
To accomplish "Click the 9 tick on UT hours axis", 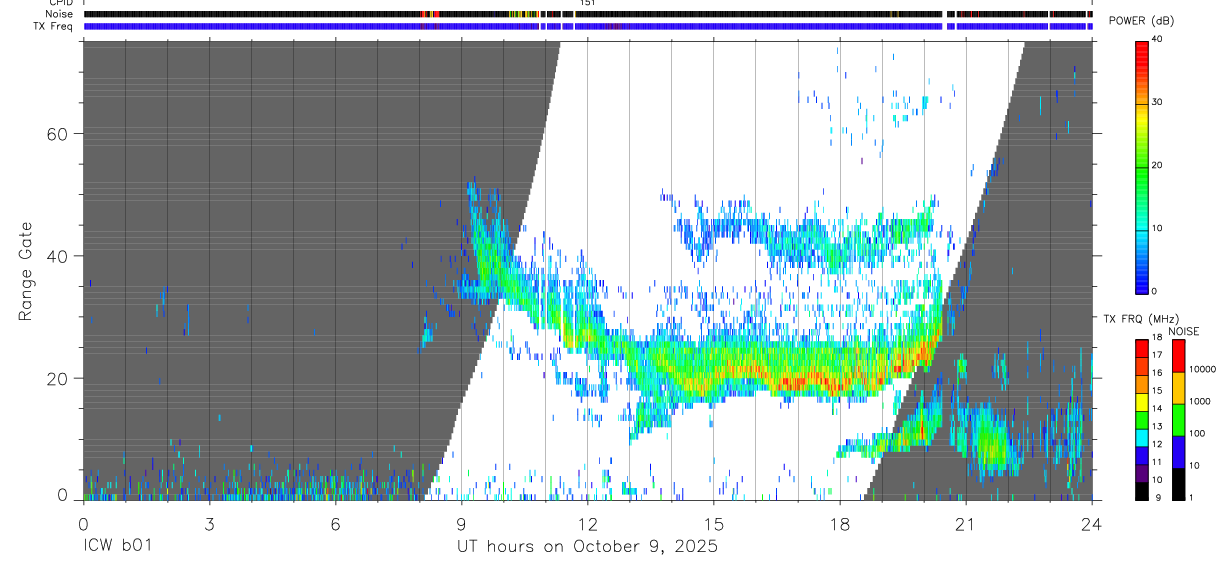I will point(461,524).
